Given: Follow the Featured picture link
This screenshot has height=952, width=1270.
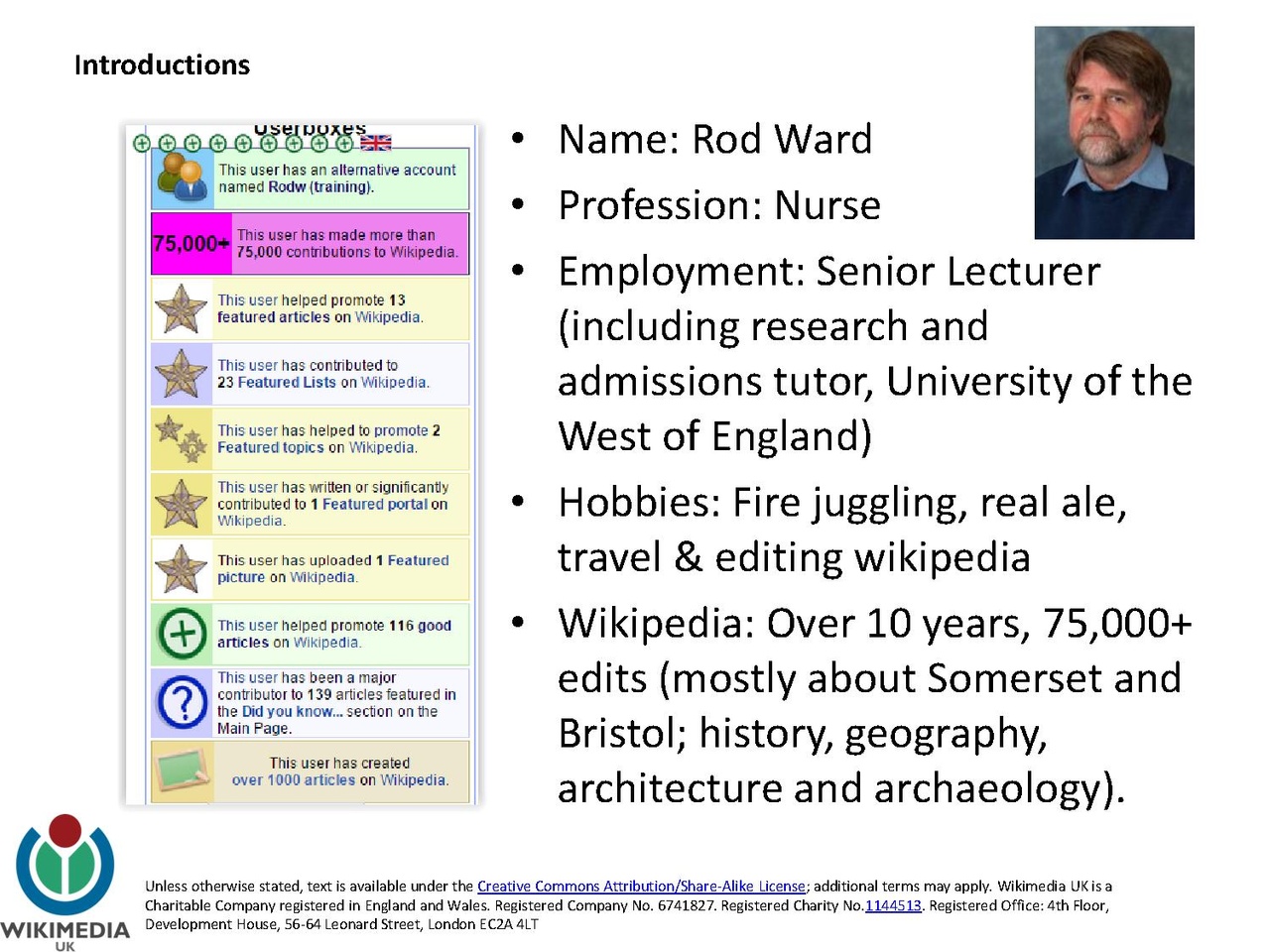Looking at the screenshot, I should point(333,568).
